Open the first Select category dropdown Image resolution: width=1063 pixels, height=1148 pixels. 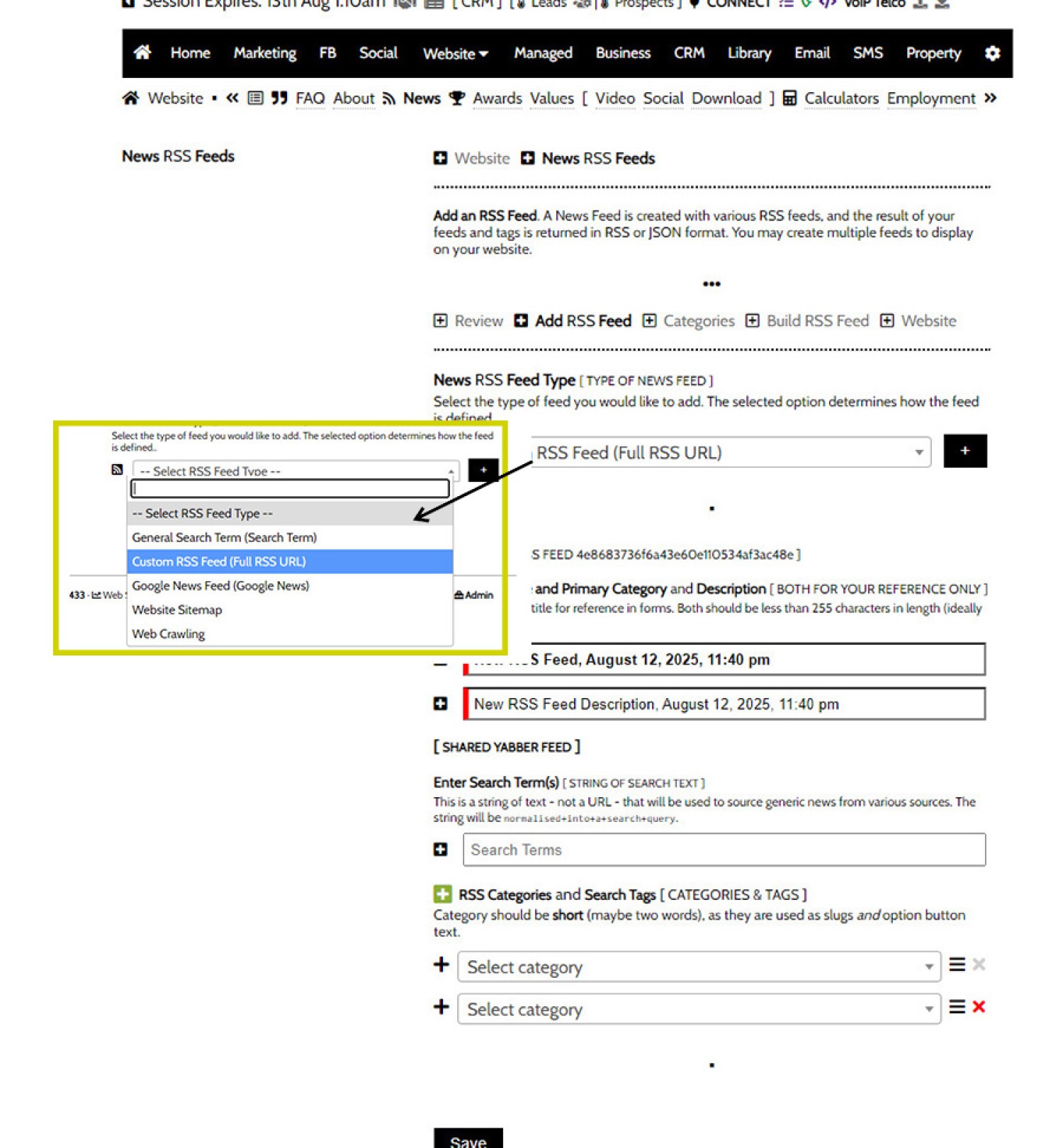click(699, 967)
